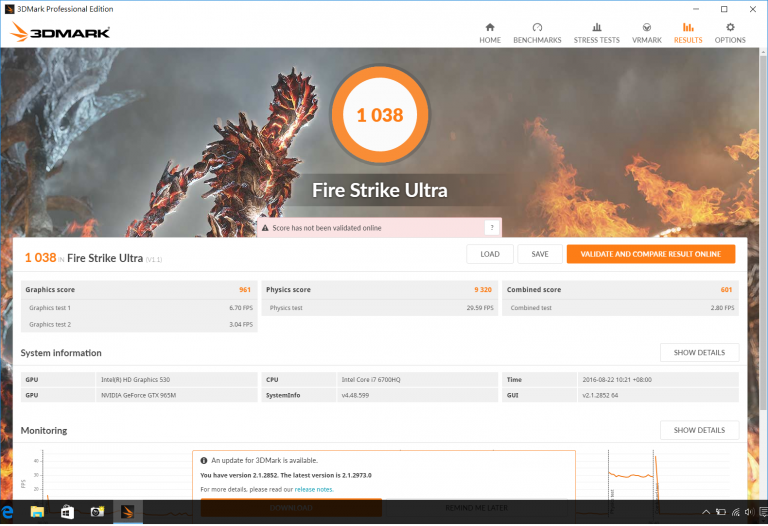Viewport: 768px width, 526px height.
Task: Click Graphics test 2 row
Action: tap(139, 324)
